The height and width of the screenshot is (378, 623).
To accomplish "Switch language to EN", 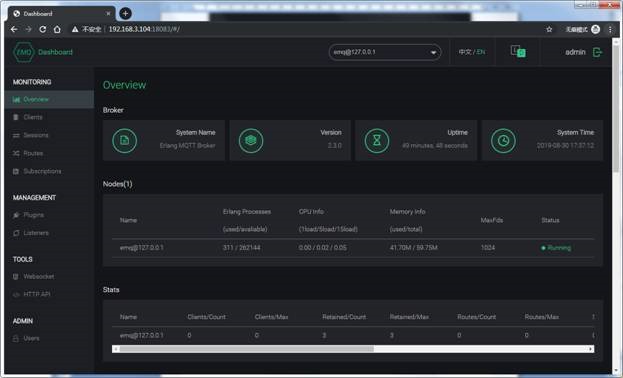I will pyautogui.click(x=481, y=52).
